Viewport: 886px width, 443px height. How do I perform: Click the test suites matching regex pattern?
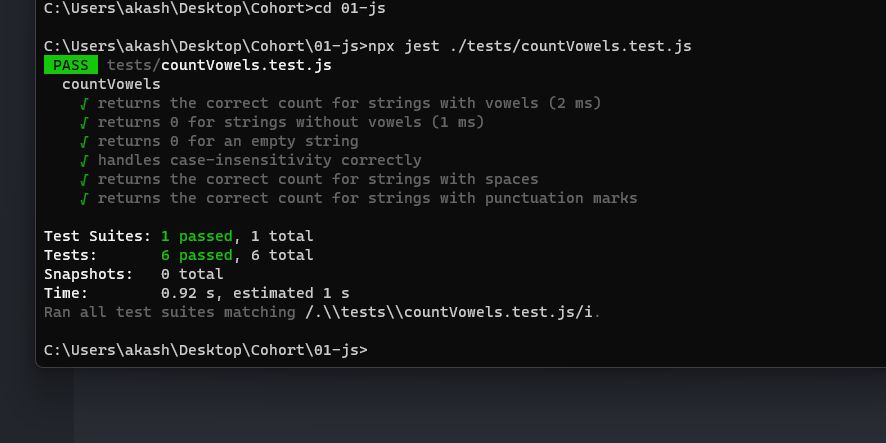449,312
